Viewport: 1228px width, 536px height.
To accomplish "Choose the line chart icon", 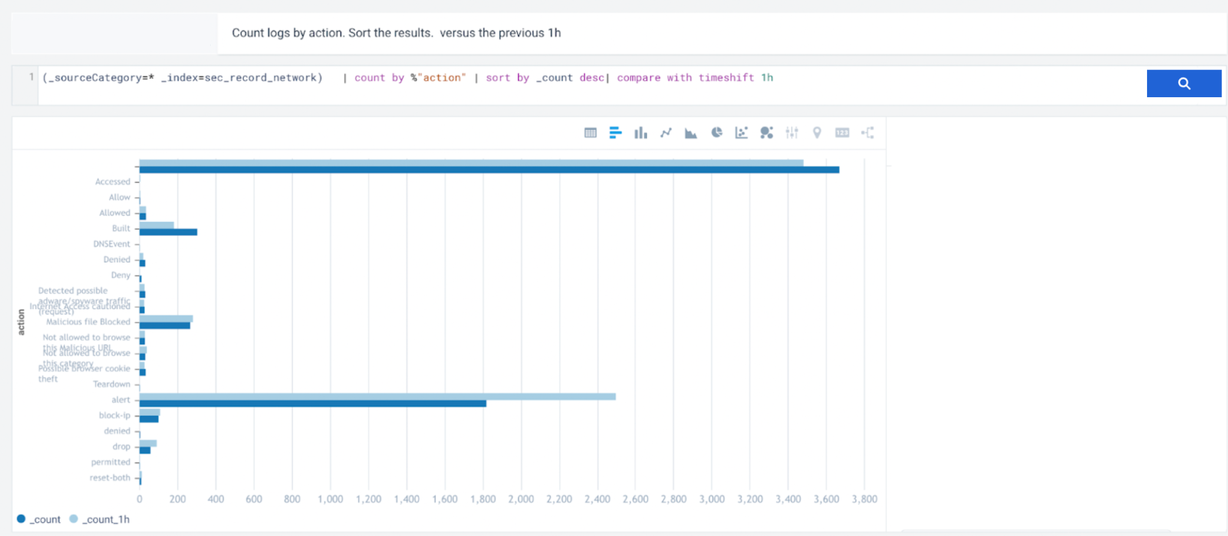I will (x=666, y=133).
